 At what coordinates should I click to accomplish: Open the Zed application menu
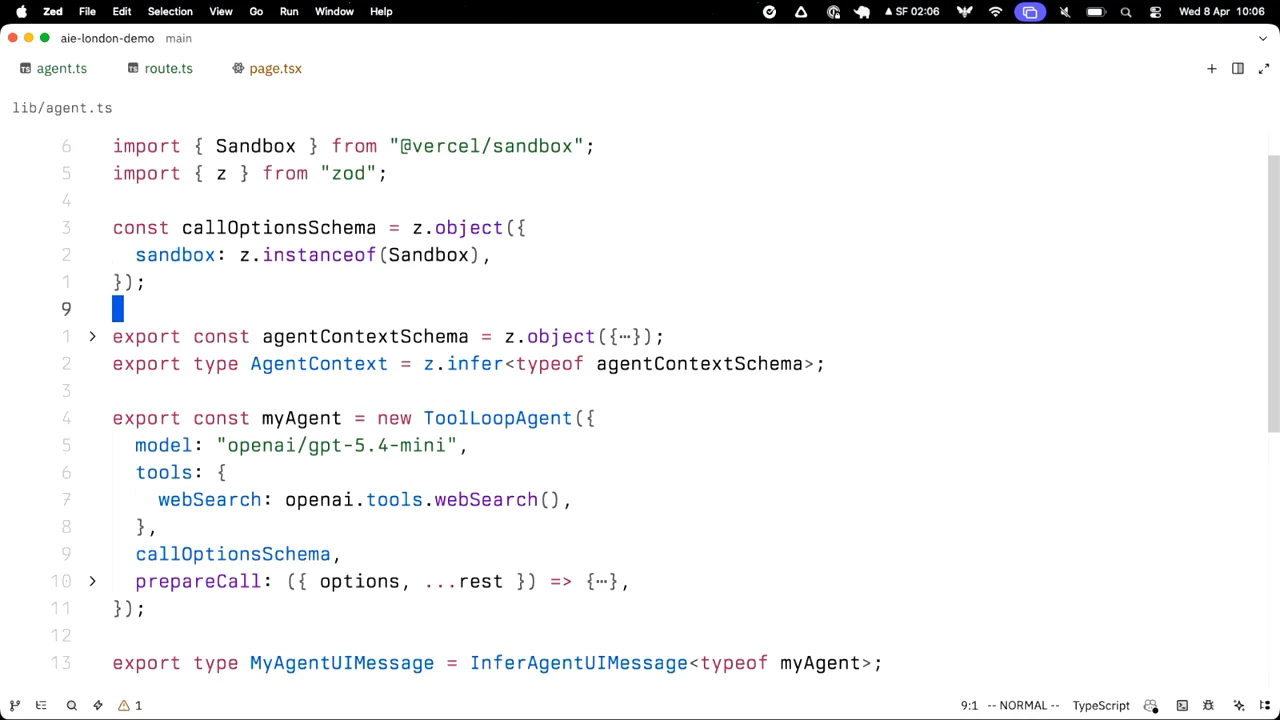point(53,11)
